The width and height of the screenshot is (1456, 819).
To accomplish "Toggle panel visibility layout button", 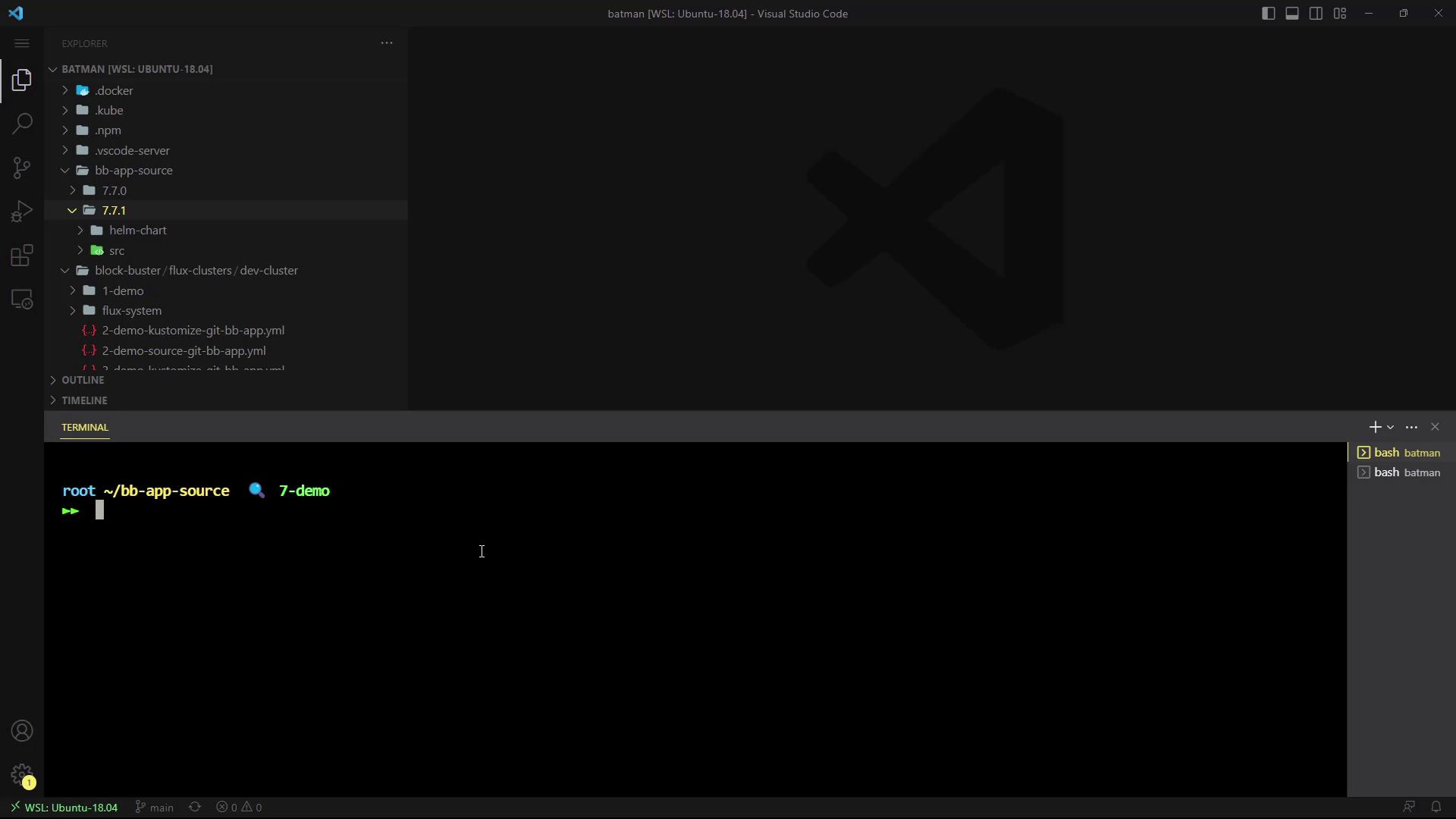I will tap(1292, 14).
